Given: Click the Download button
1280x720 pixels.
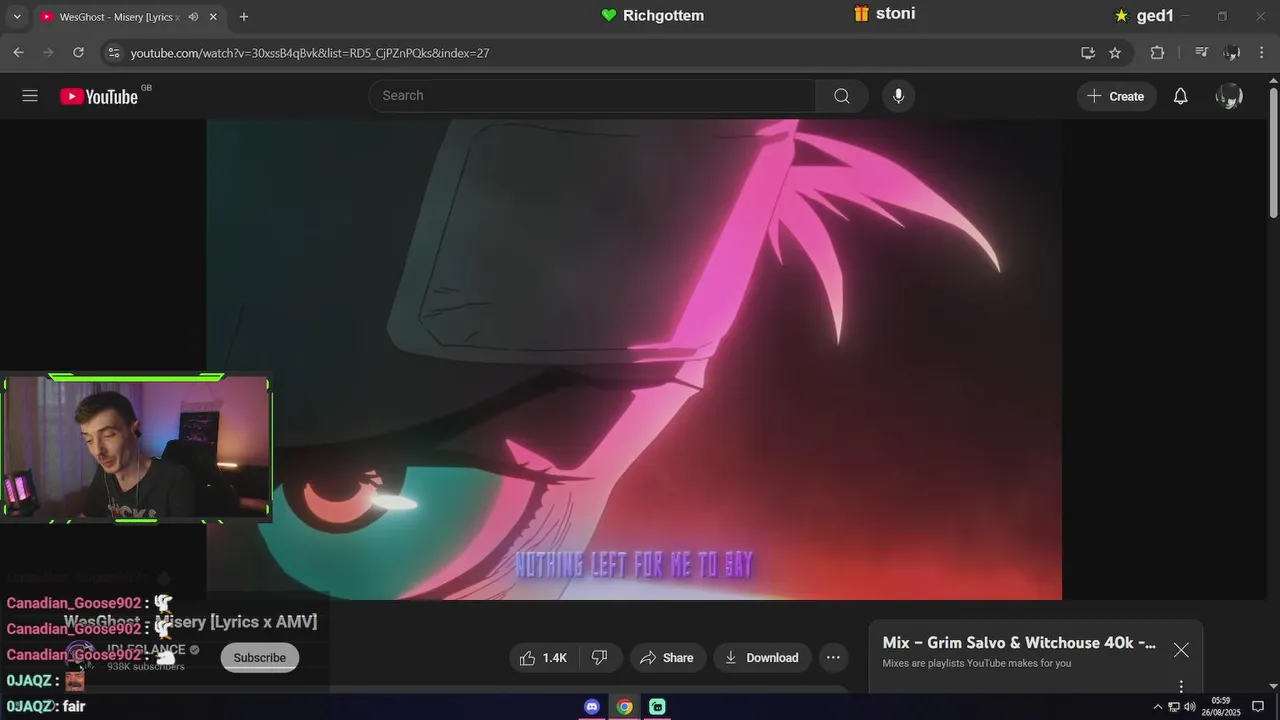Looking at the screenshot, I should coord(762,657).
